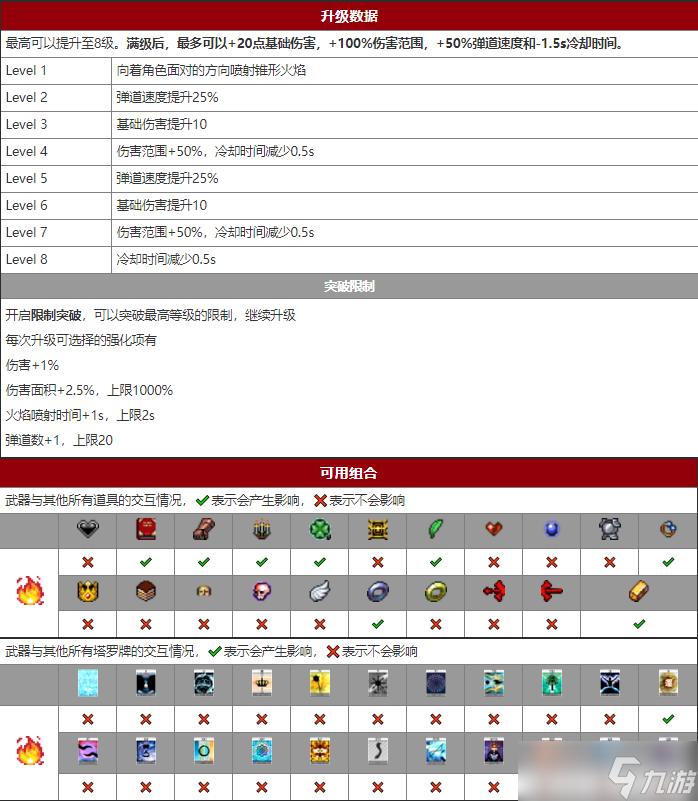Select the 'Level 1' row label

tap(27, 70)
